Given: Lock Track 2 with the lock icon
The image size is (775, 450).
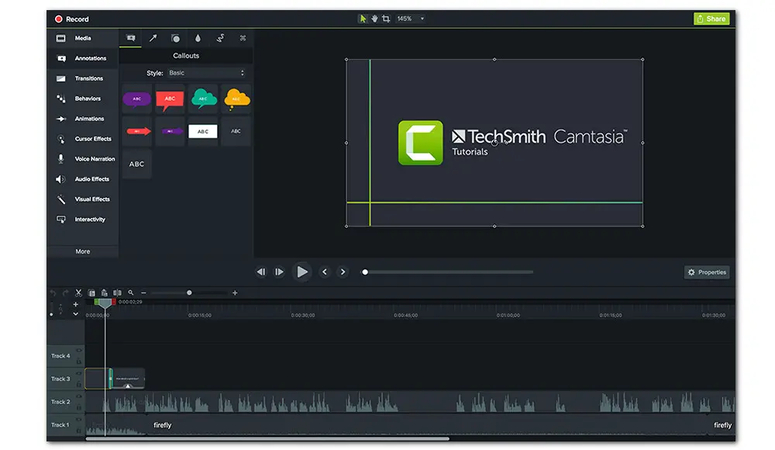Looking at the screenshot, I should point(79,407).
